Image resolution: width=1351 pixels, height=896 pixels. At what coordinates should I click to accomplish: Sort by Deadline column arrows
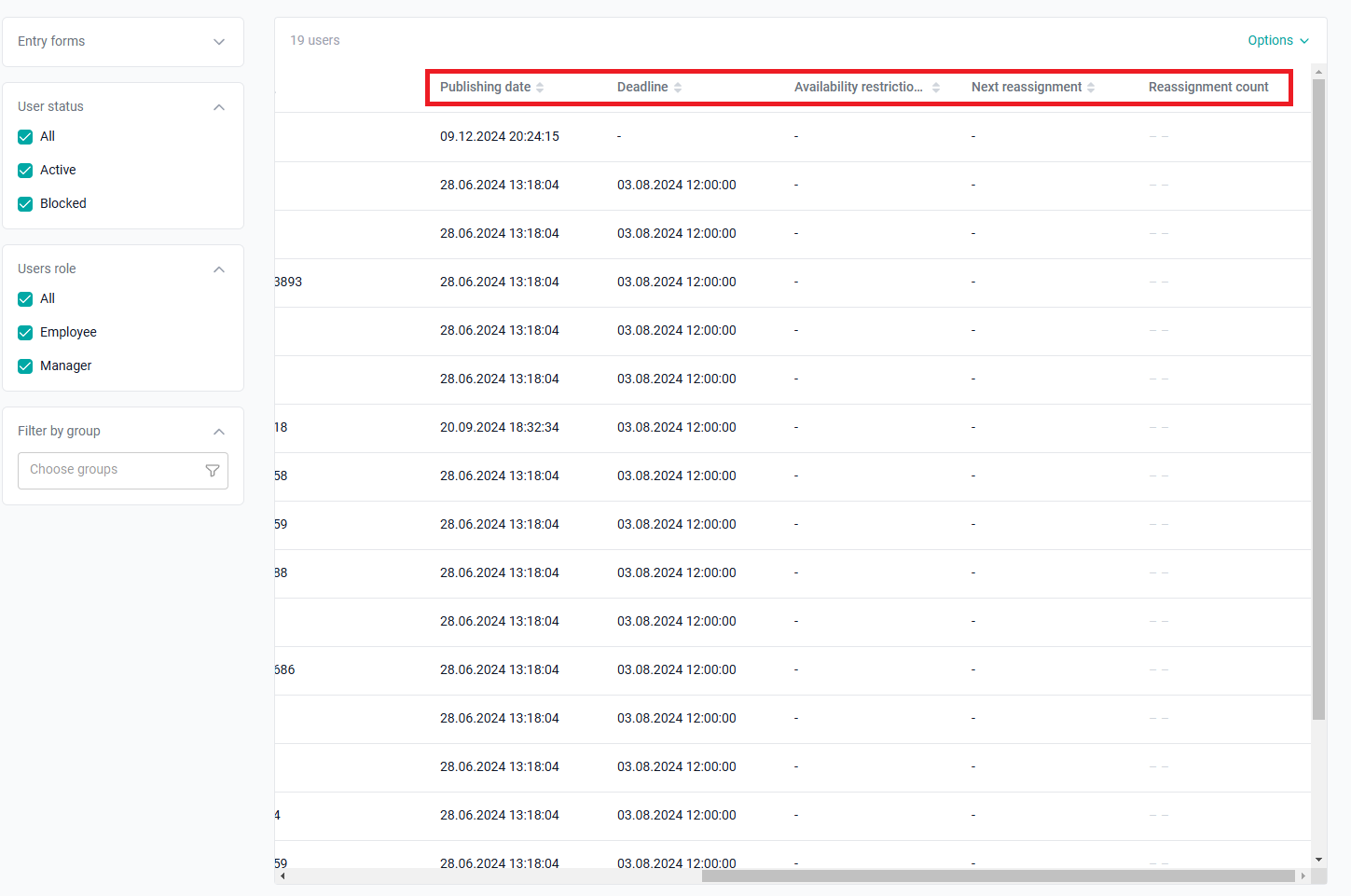678,88
